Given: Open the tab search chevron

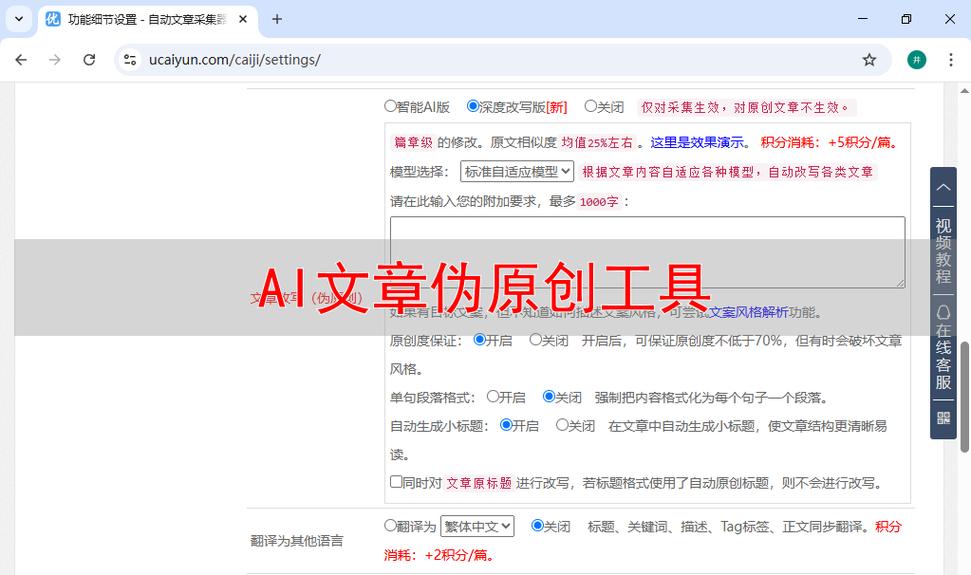Looking at the screenshot, I should pos(19,19).
